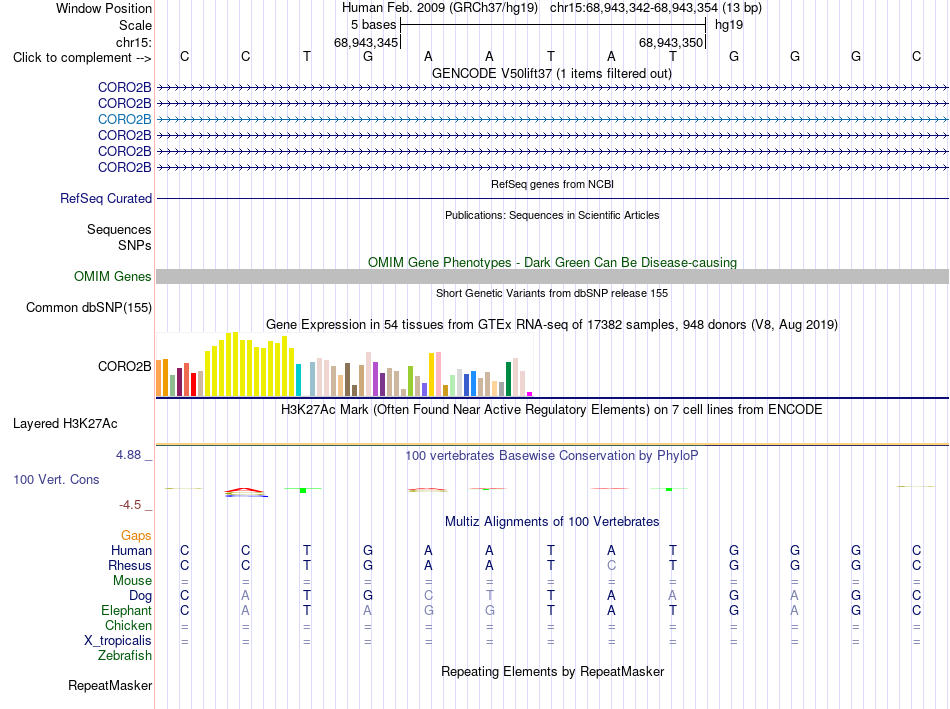Viewport: 950px width, 709px height.
Task: Click the Layered H3K27Ac track label
Action: (65, 424)
